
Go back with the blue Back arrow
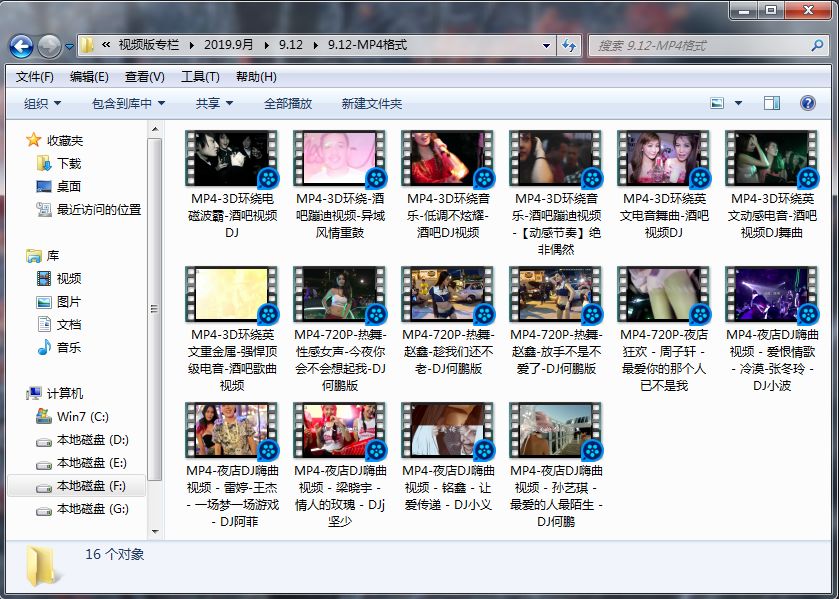(x=21, y=46)
